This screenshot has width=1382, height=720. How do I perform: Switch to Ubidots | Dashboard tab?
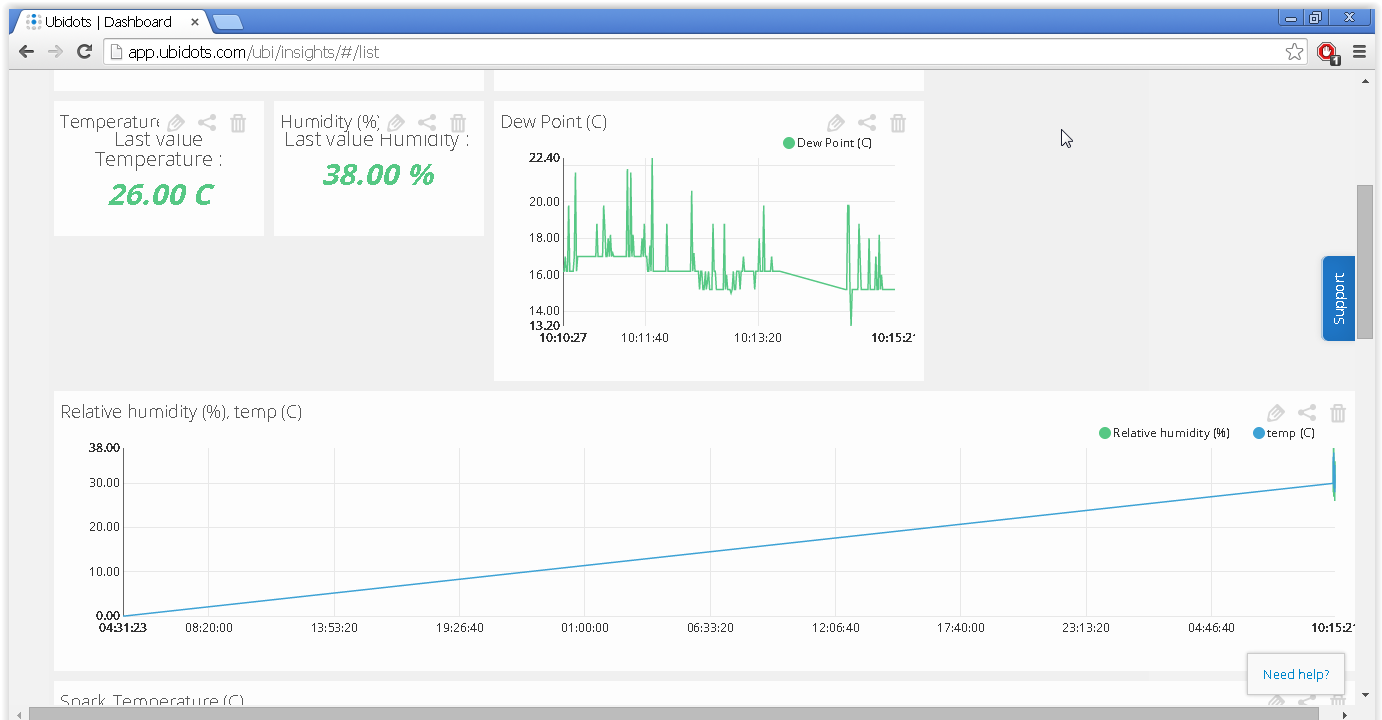[x=108, y=21]
